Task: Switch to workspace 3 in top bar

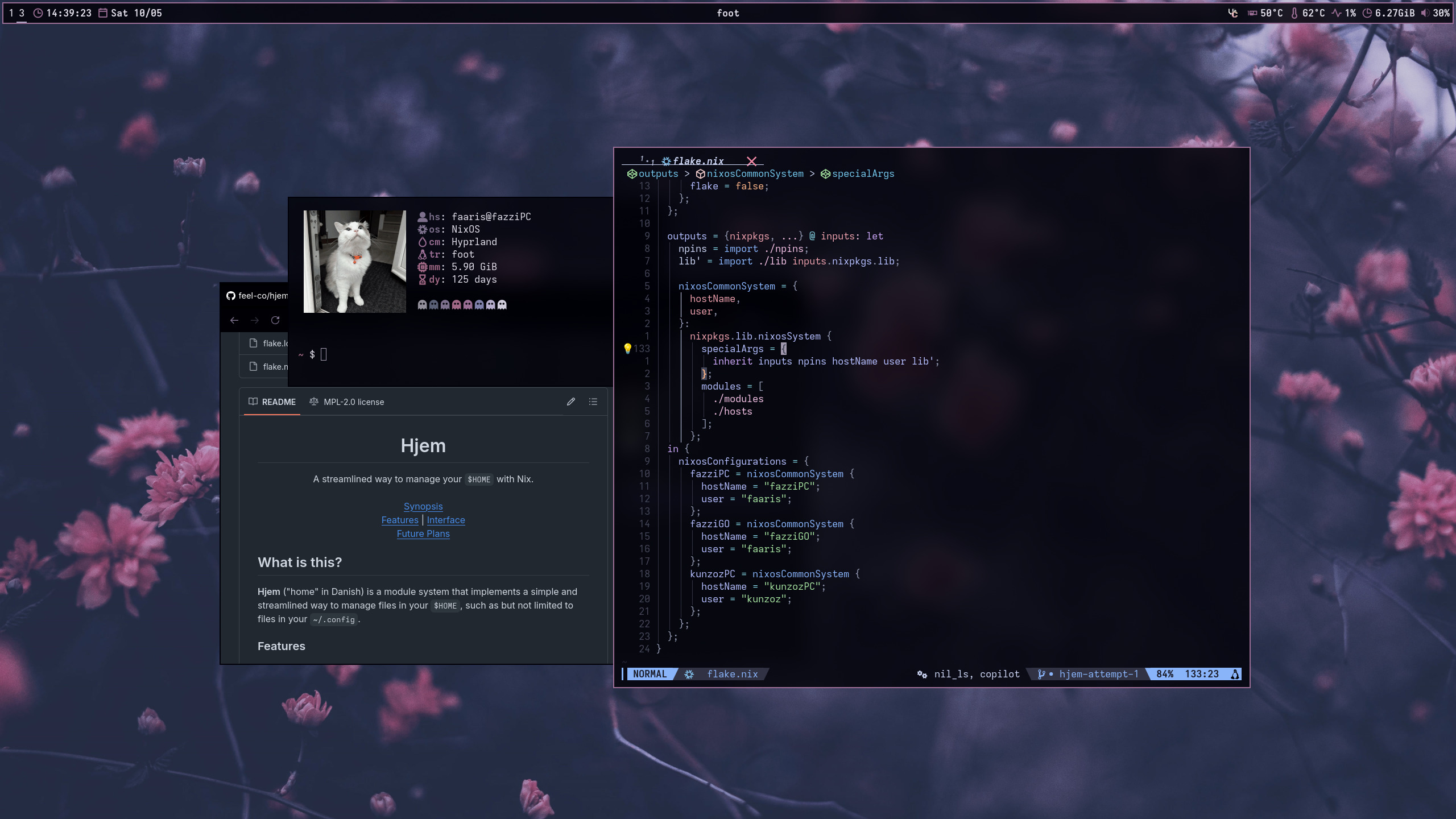Action: point(22,13)
